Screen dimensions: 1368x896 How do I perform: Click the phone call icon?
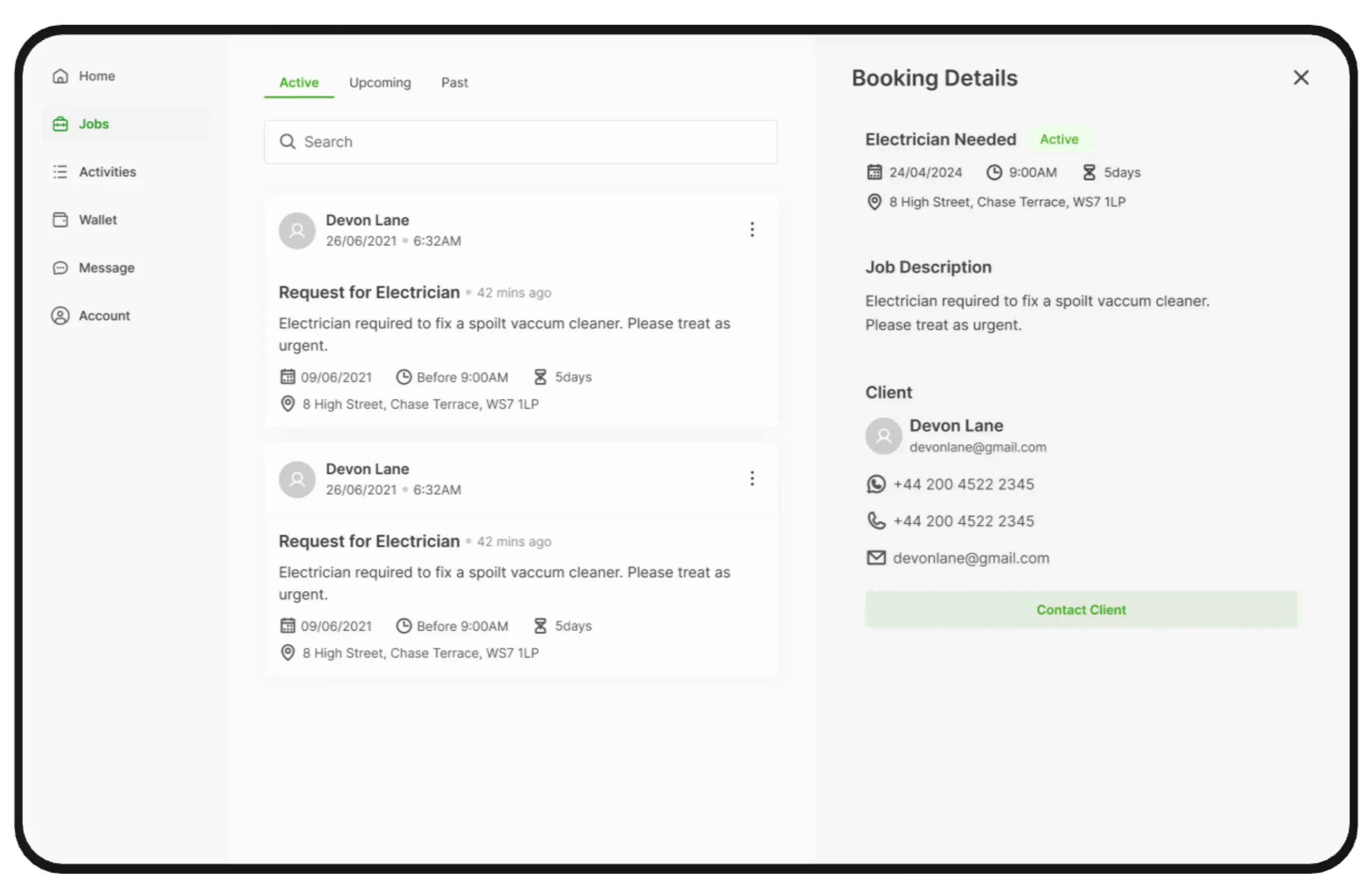[x=876, y=520]
